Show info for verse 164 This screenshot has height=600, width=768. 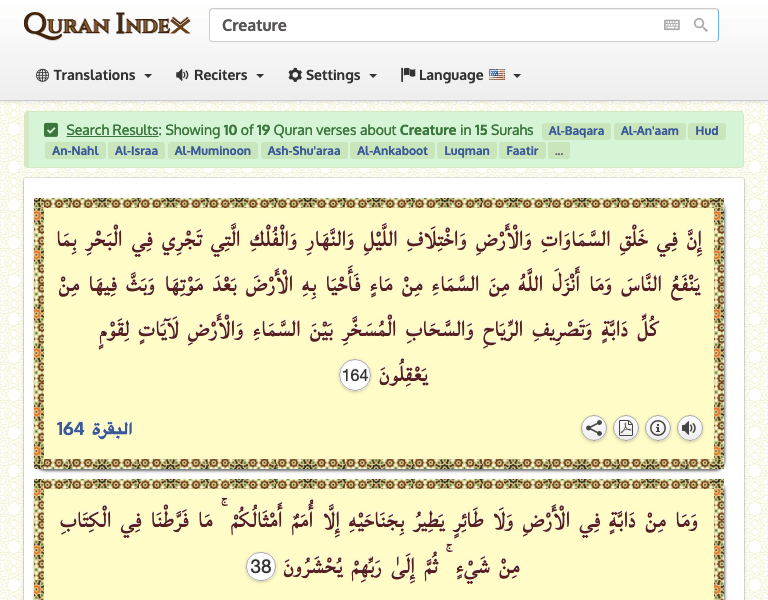click(x=658, y=428)
